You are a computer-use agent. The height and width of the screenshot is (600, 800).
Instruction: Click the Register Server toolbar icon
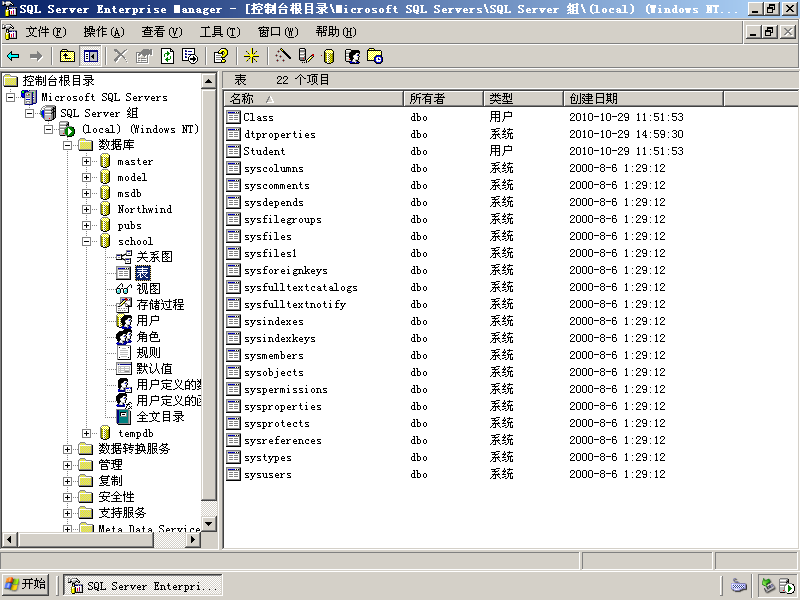[x=306, y=56]
